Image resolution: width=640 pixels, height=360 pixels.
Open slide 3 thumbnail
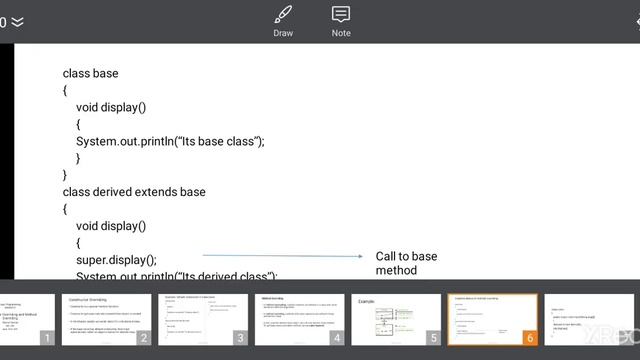click(203, 320)
